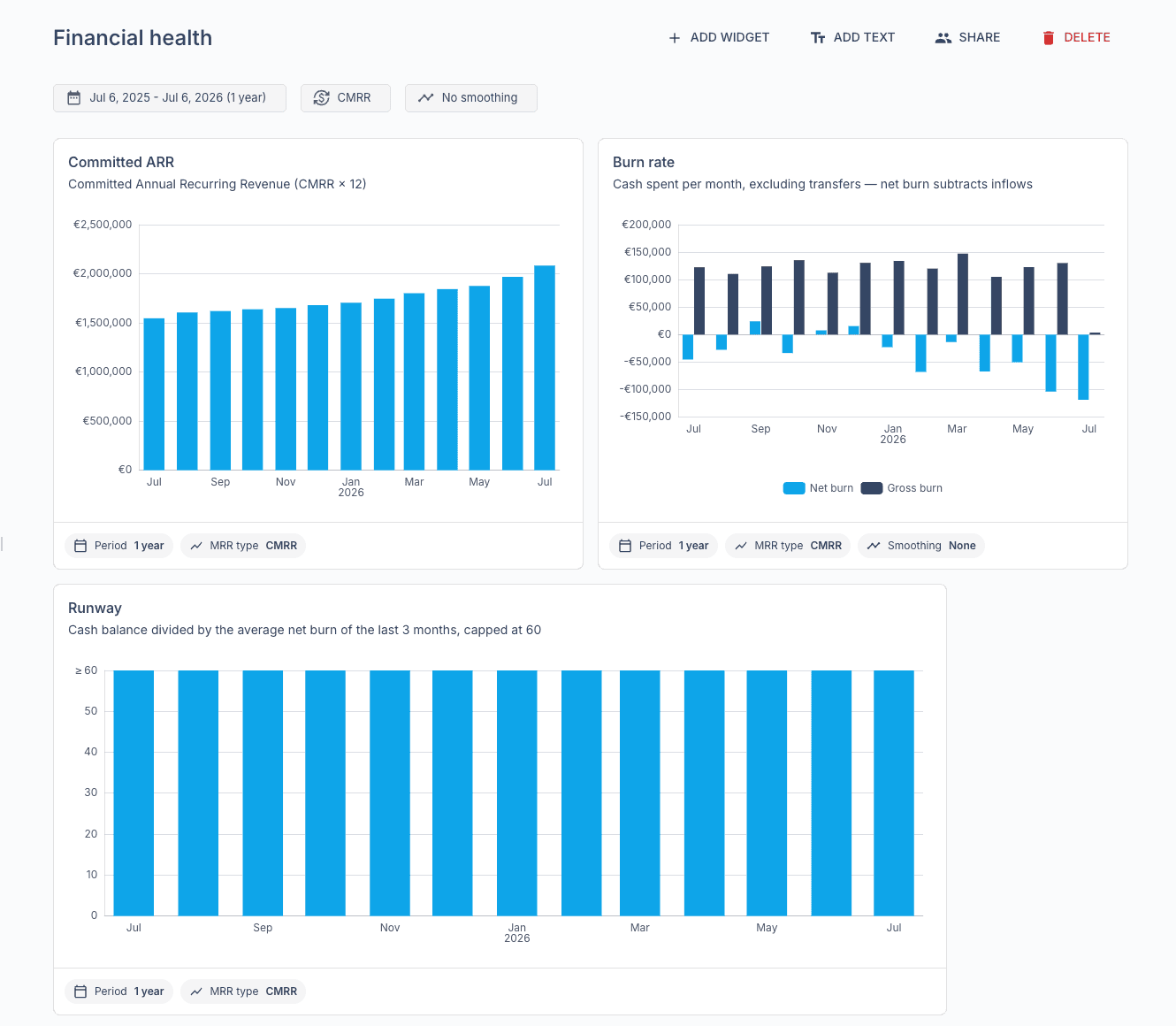Change MRR type in the Committed ARR widget footer
Viewport: 1176px width, 1026px height.
click(x=243, y=546)
